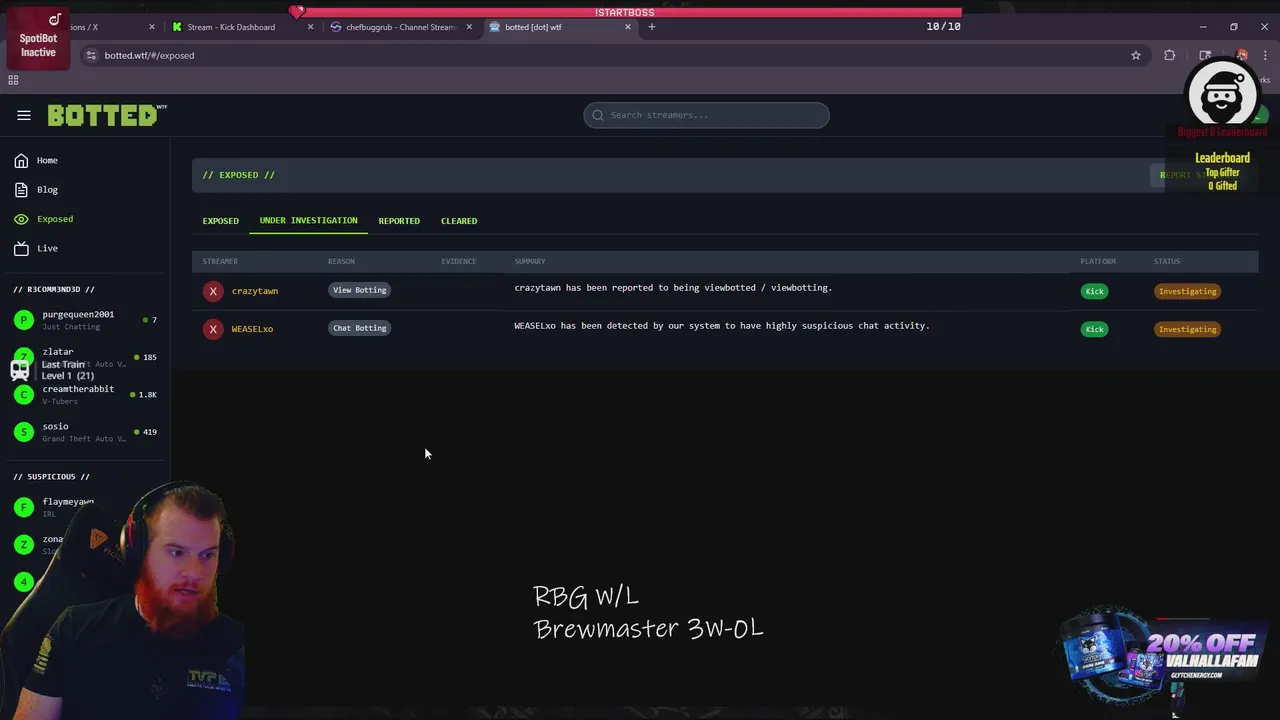Switch to the EXPOSED tab
Screen dimensions: 1280x720
coord(221,221)
